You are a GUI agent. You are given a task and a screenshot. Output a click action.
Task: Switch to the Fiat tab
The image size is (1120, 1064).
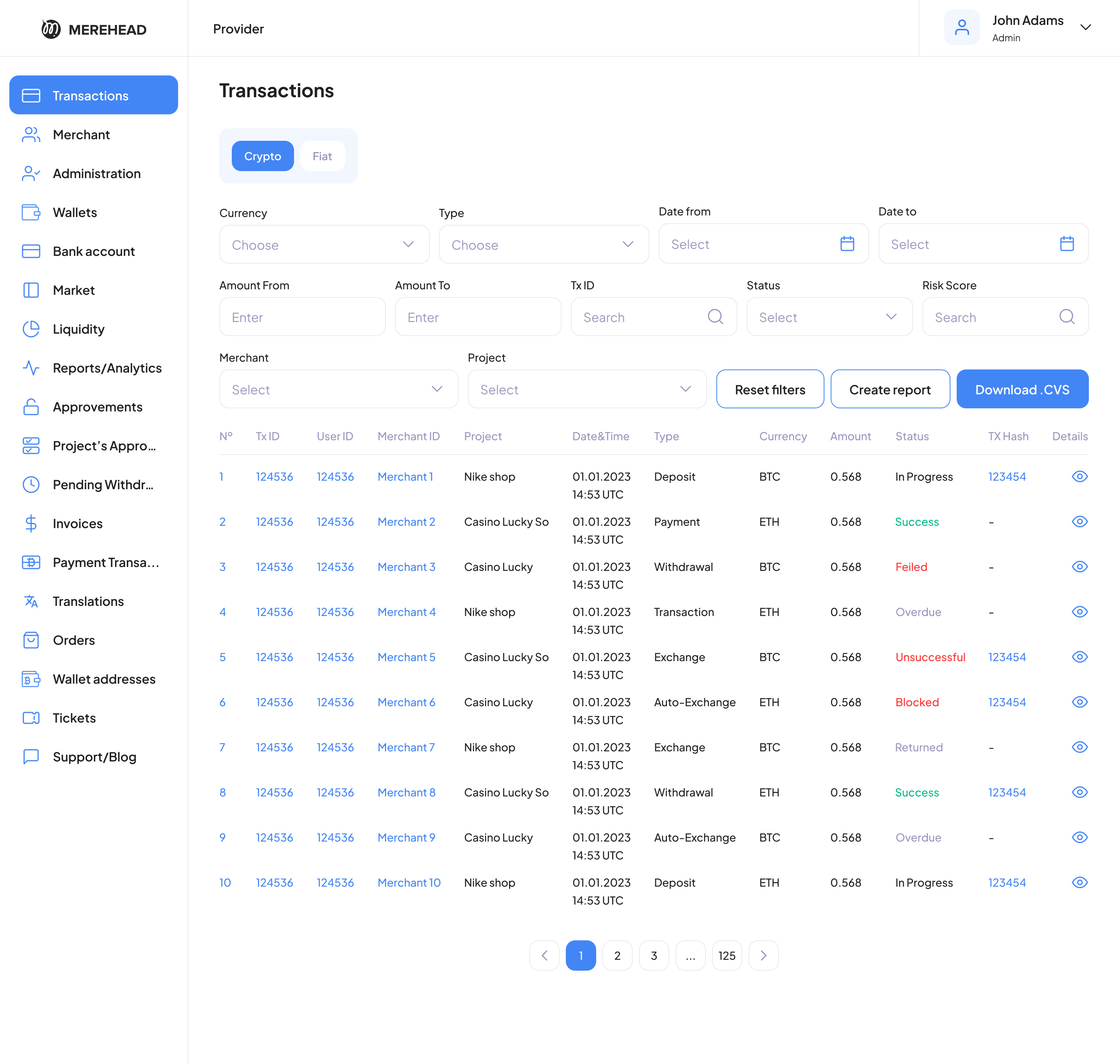(322, 156)
